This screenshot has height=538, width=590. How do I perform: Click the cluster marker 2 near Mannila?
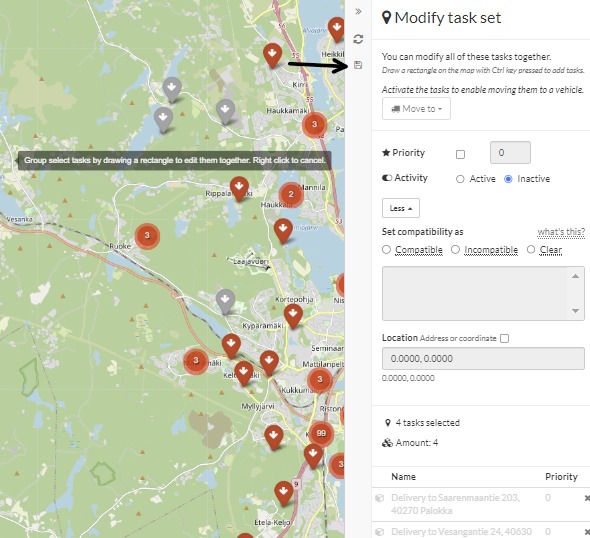(x=291, y=195)
